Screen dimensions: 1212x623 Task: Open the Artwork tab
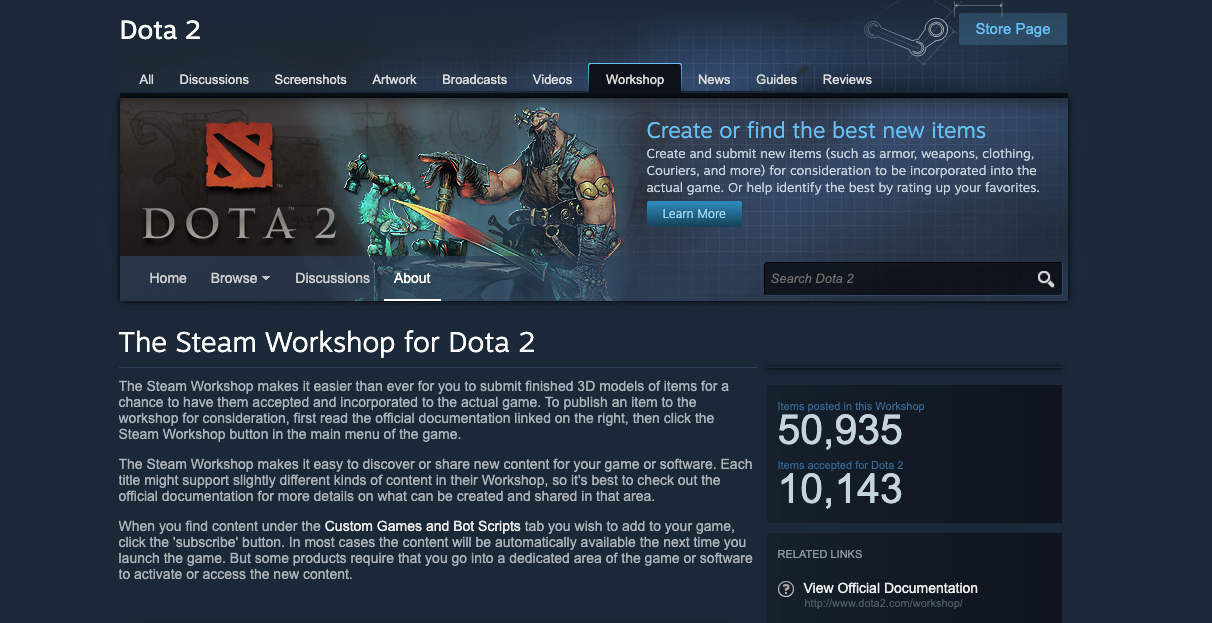tap(394, 80)
